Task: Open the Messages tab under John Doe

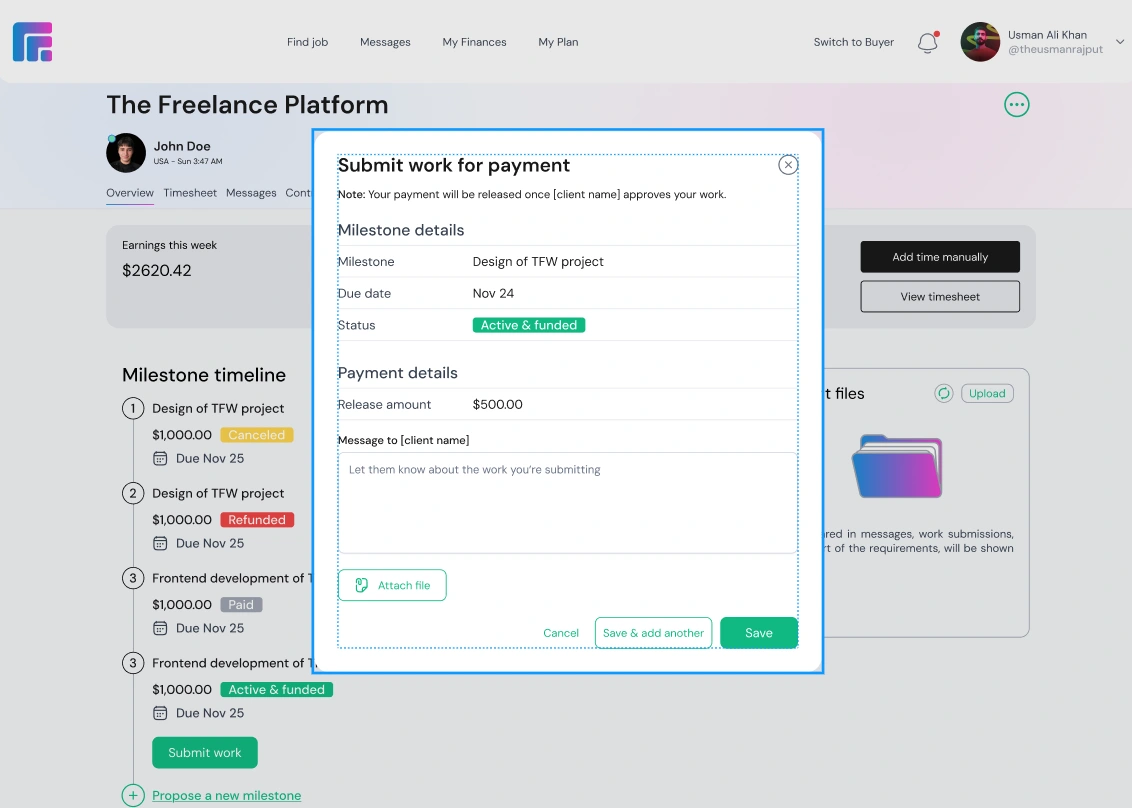Action: click(251, 193)
